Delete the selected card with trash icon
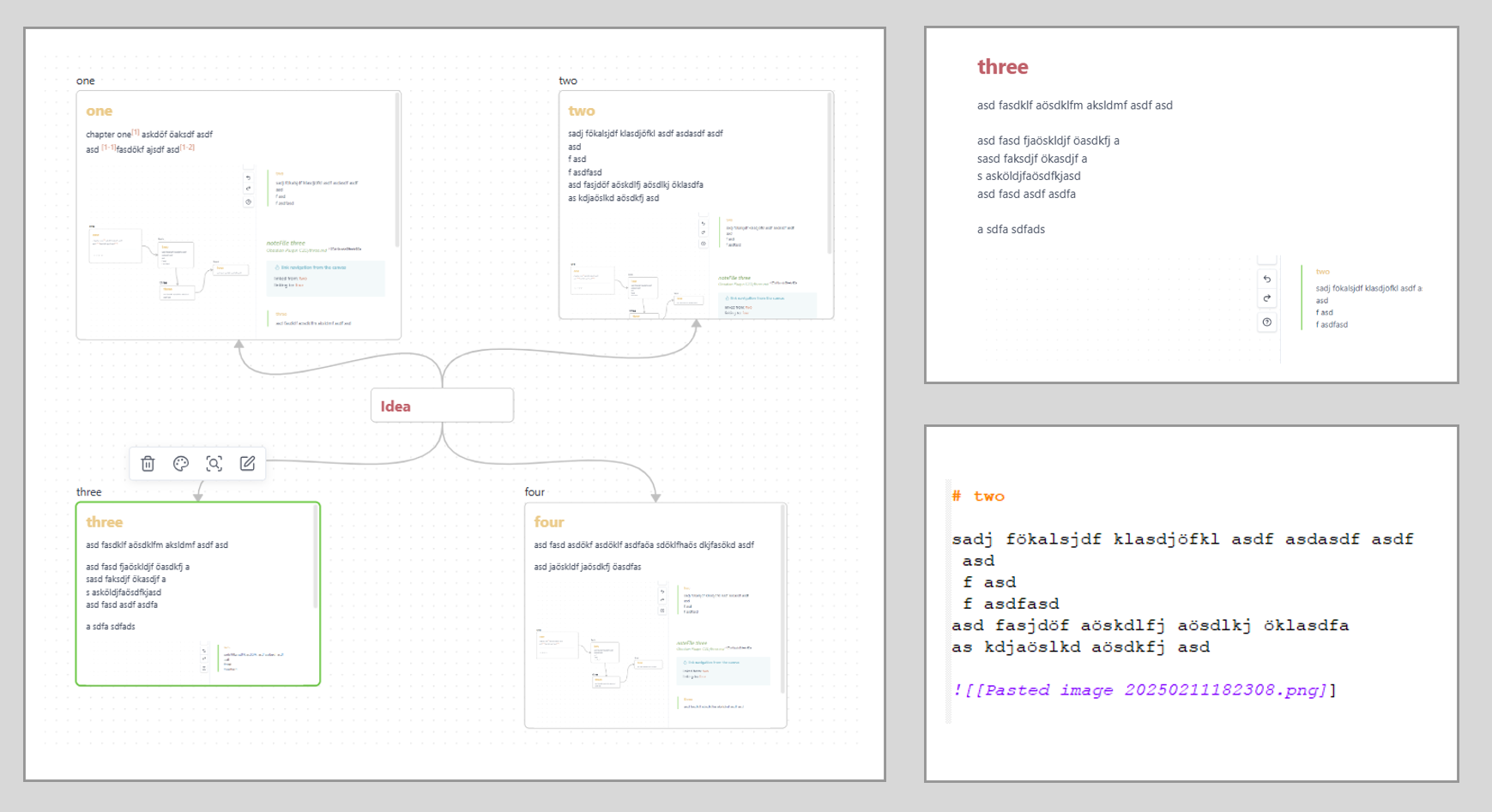Viewport: 1492px width, 812px height. [x=148, y=464]
